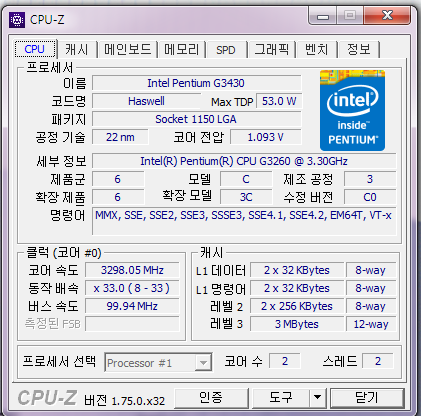Click the L1 데이터 cache size value
Viewport: 421px width, 416px height.
(x=297, y=270)
